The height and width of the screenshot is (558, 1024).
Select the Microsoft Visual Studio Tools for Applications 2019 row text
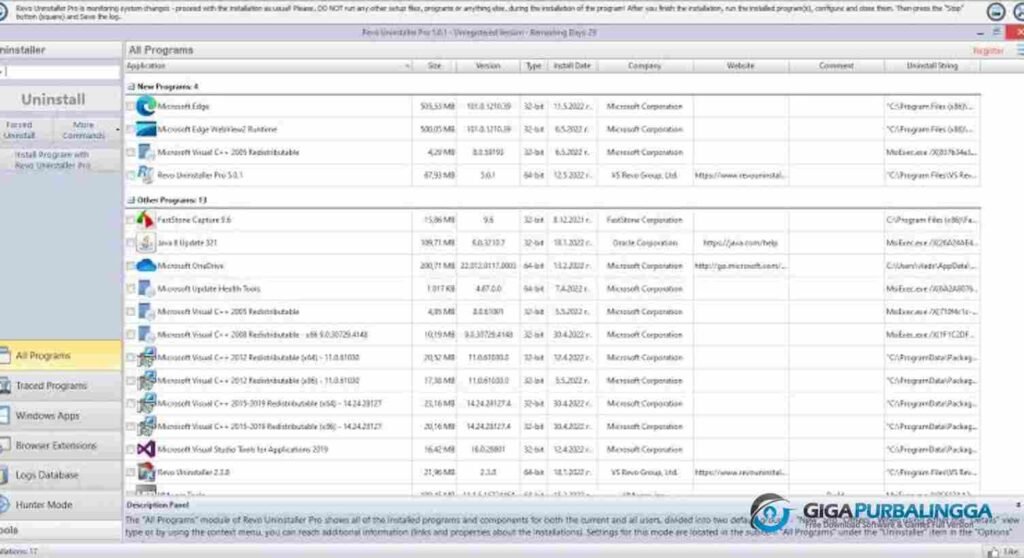pyautogui.click(x=242, y=450)
